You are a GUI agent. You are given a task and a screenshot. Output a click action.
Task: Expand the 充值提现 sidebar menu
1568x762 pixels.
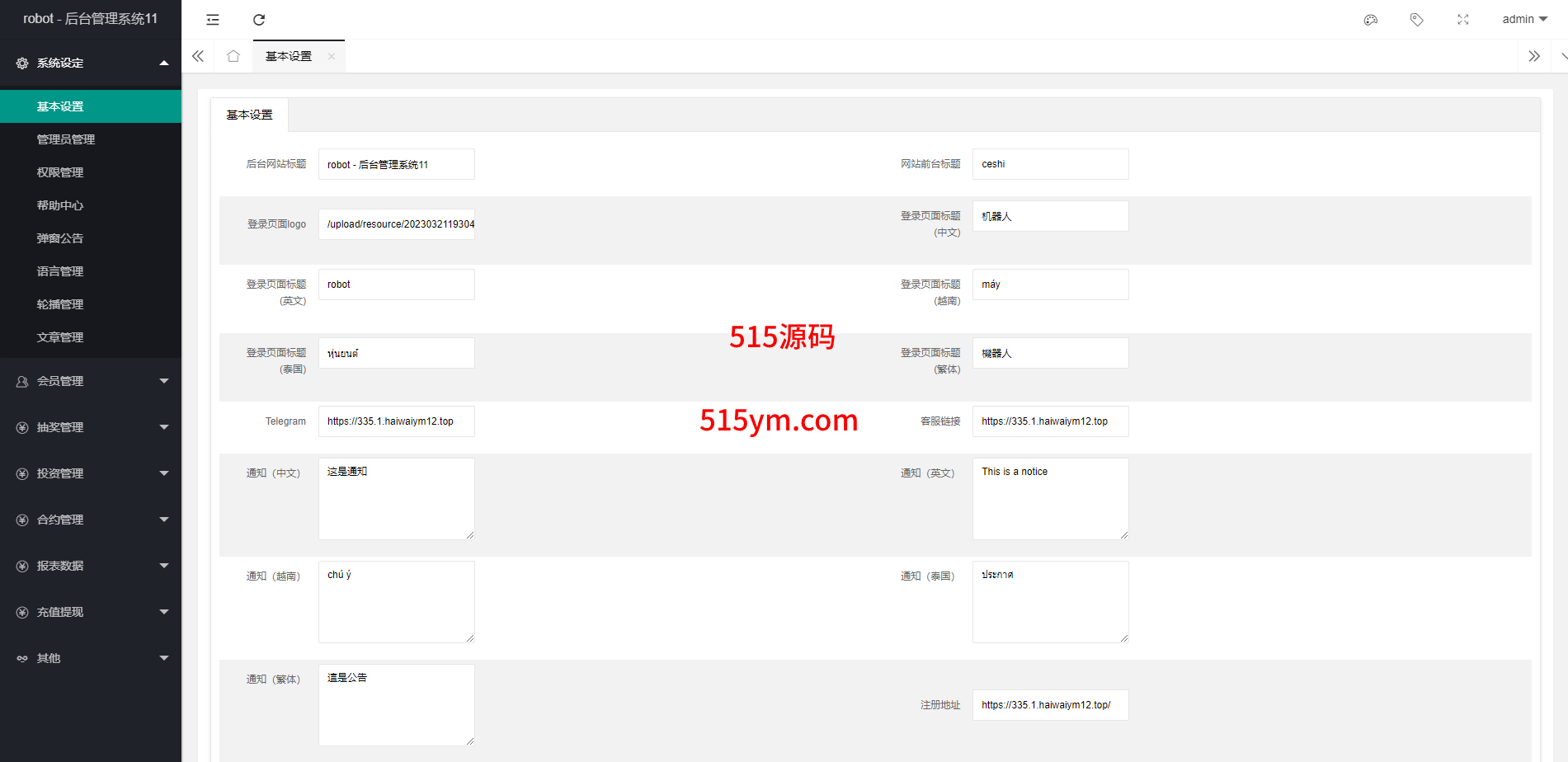91,612
